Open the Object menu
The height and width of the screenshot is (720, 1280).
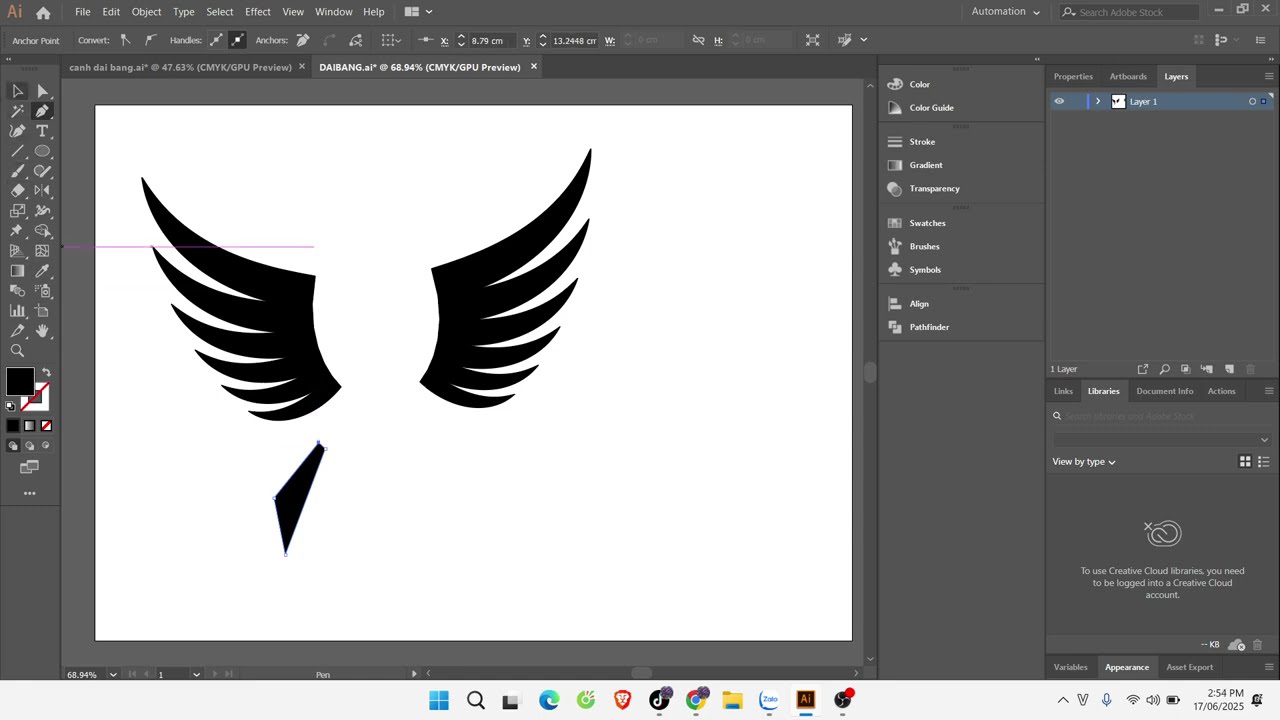point(146,12)
